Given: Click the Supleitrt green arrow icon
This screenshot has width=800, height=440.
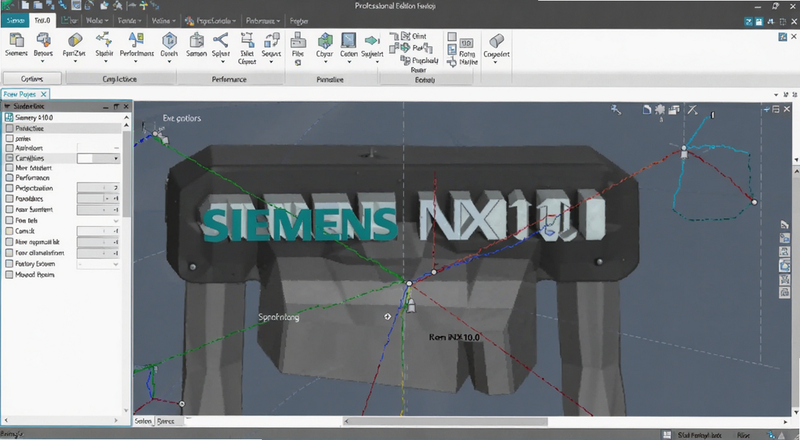Looking at the screenshot, I should click(372, 40).
